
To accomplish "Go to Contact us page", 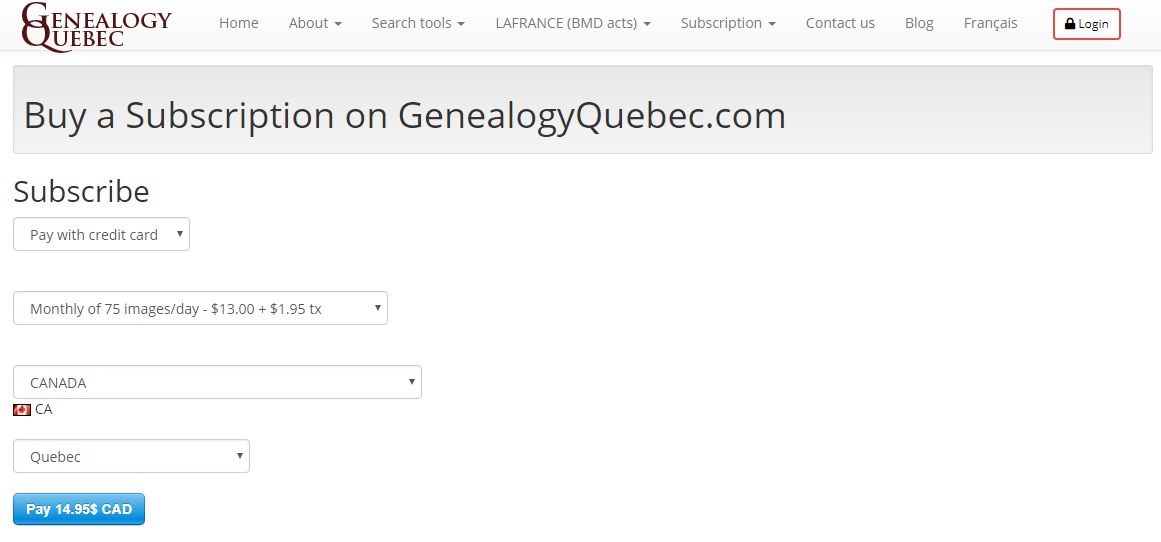I will click(x=840, y=23).
